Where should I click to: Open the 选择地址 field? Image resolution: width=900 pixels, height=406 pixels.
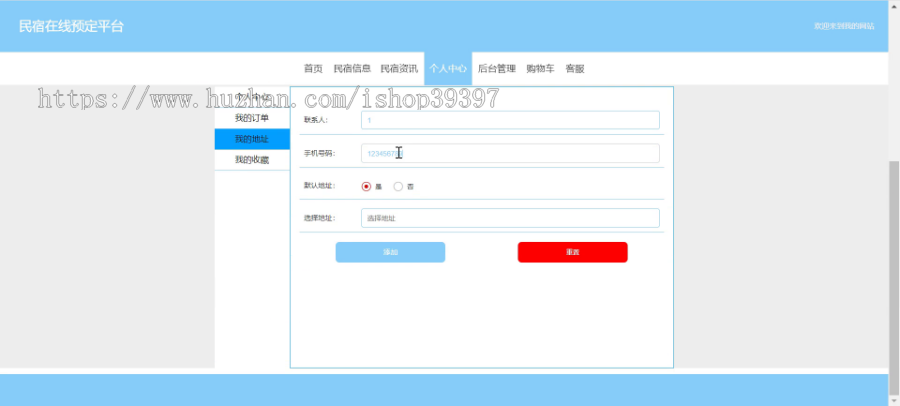pos(510,218)
